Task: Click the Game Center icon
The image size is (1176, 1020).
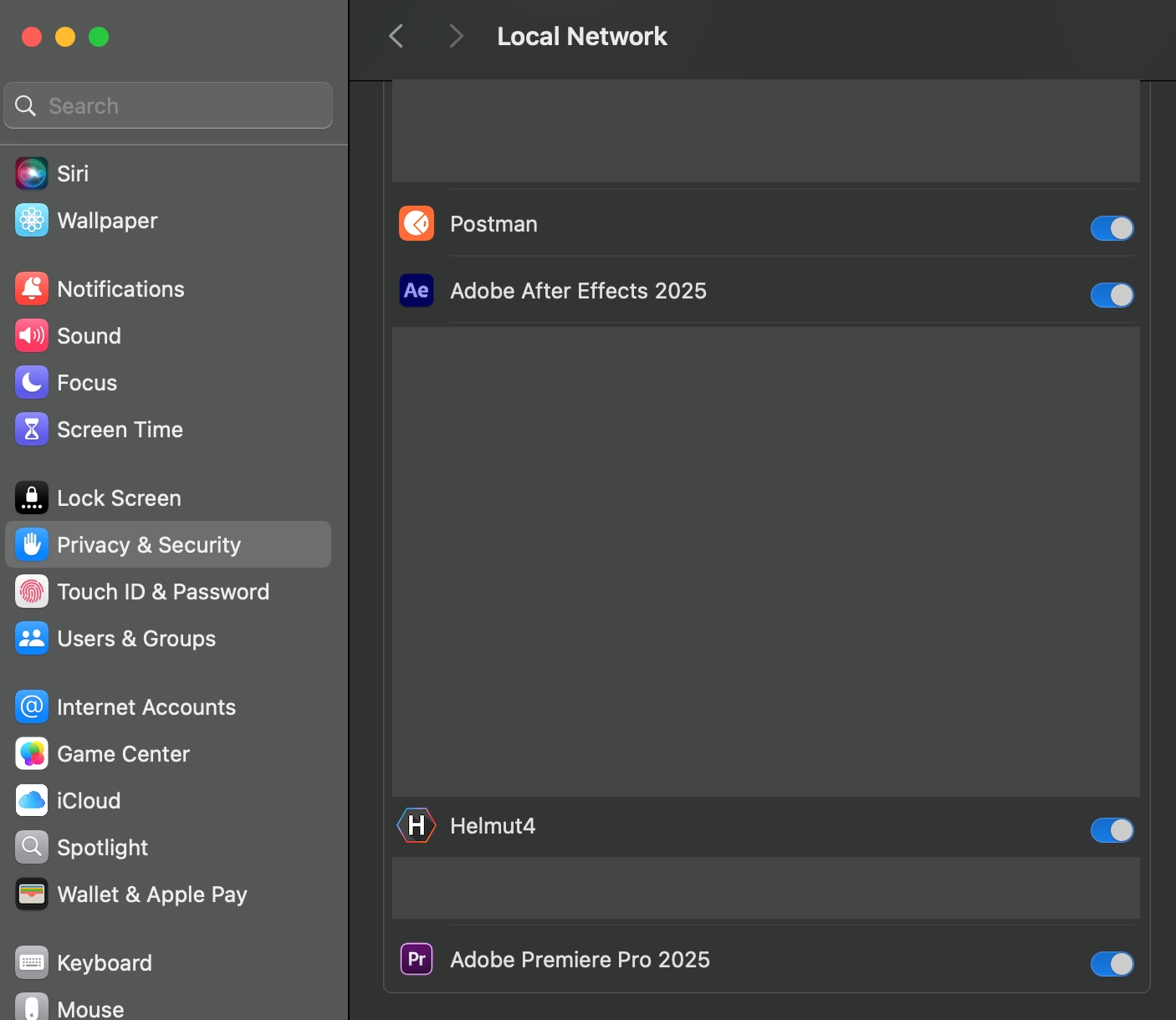Action: [x=32, y=754]
